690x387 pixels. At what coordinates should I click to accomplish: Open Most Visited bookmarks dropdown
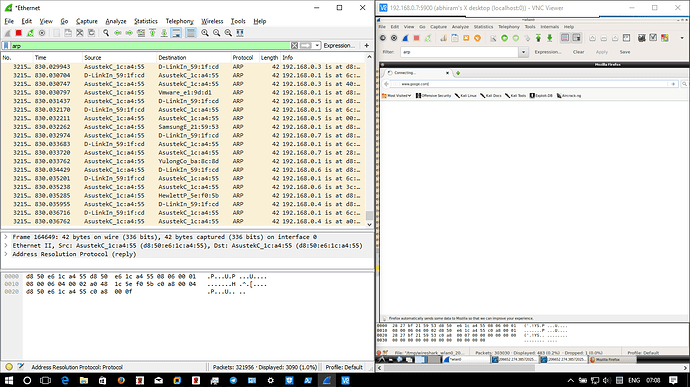(396, 96)
